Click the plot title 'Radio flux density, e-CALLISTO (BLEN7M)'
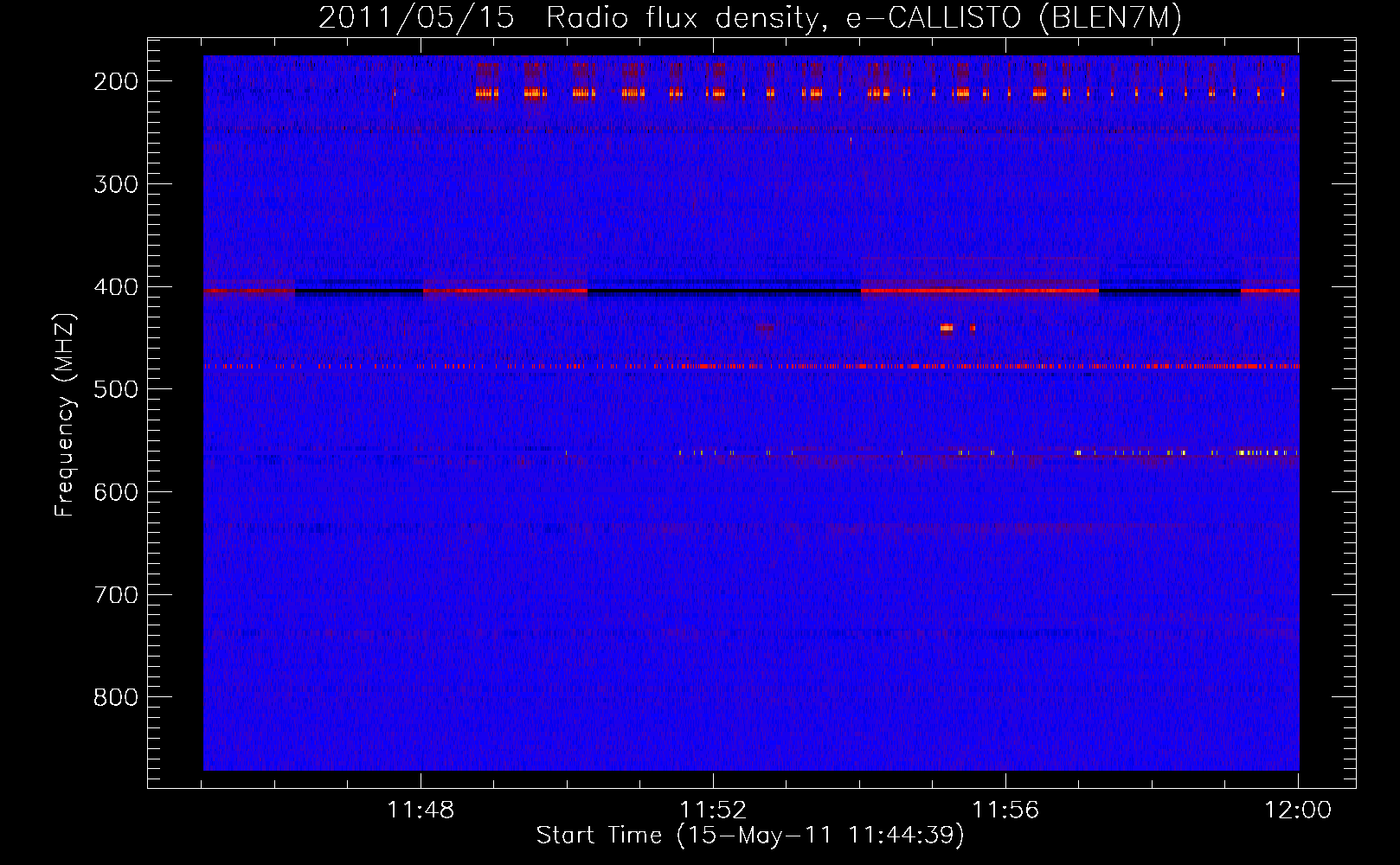1400x865 pixels. click(x=863, y=18)
